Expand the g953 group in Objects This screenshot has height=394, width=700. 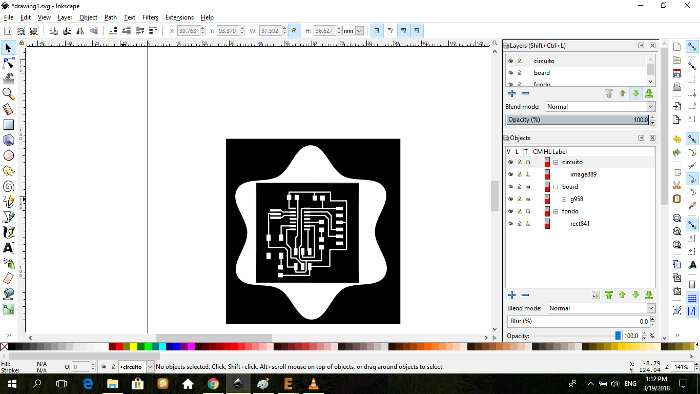pos(564,199)
